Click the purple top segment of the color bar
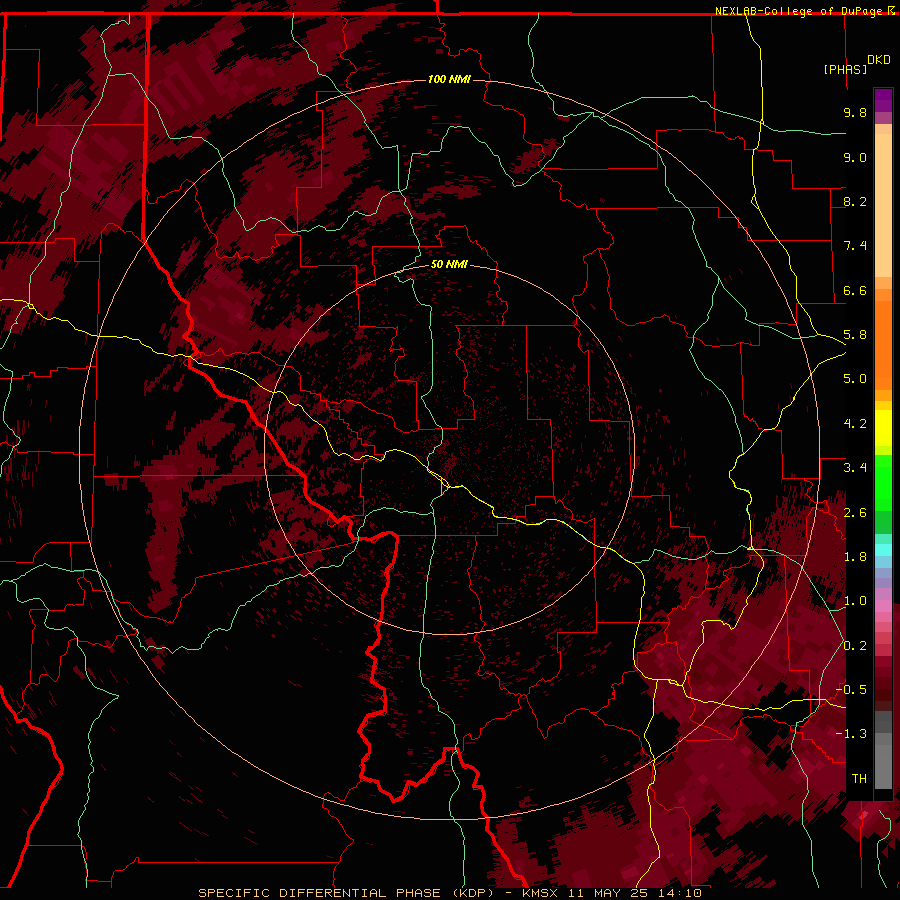The image size is (900, 900). (883, 101)
